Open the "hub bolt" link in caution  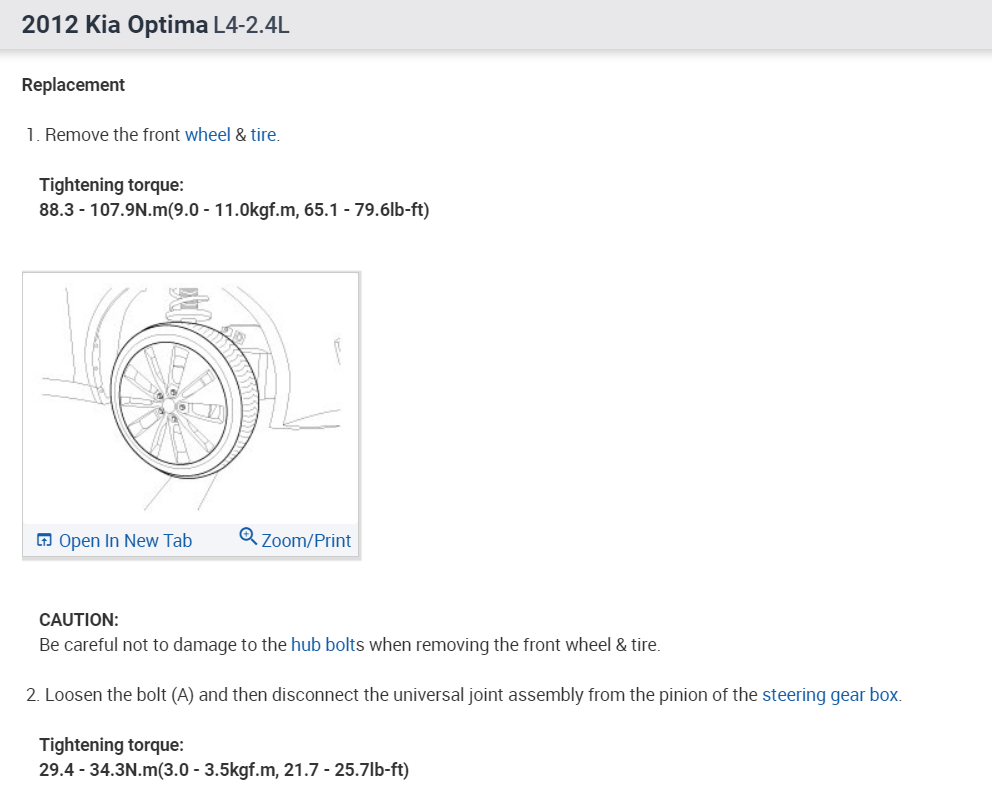[x=323, y=645]
